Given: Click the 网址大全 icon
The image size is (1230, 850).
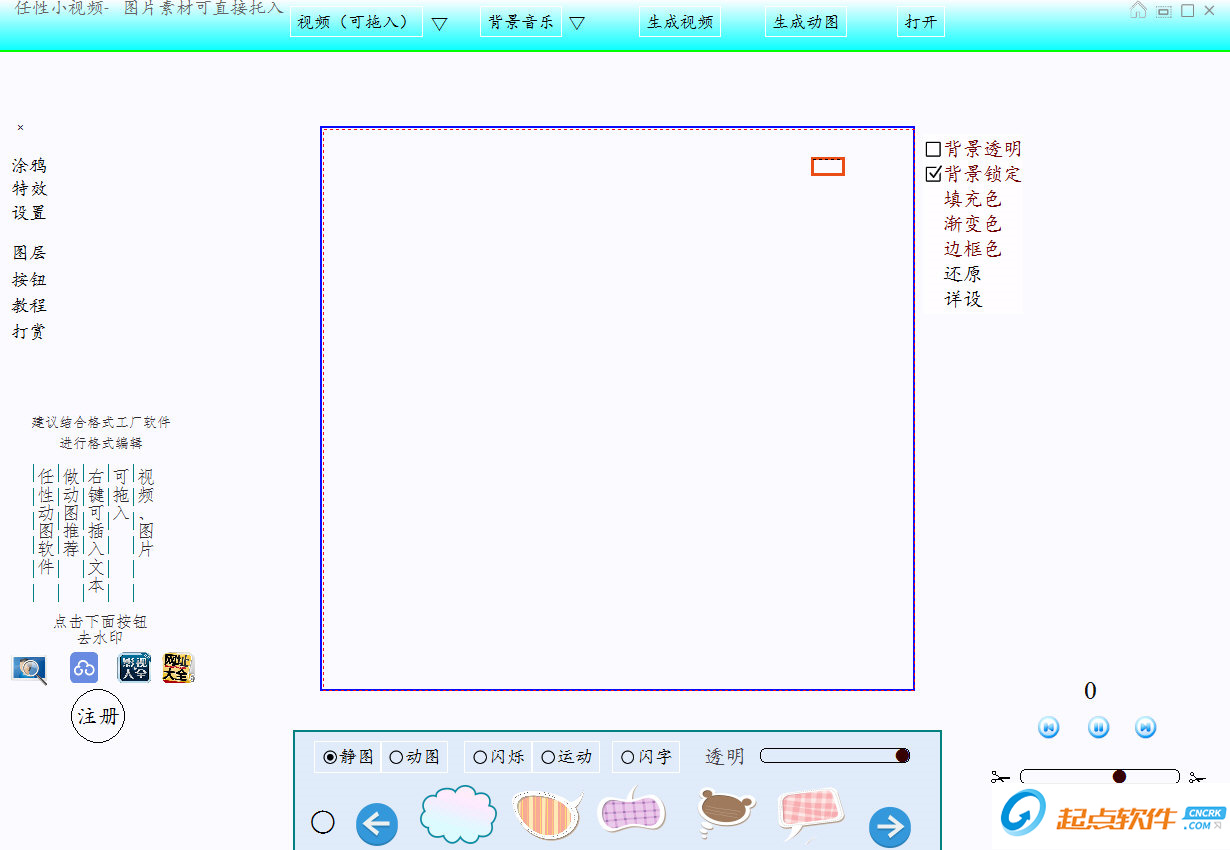Looking at the screenshot, I should (x=175, y=668).
